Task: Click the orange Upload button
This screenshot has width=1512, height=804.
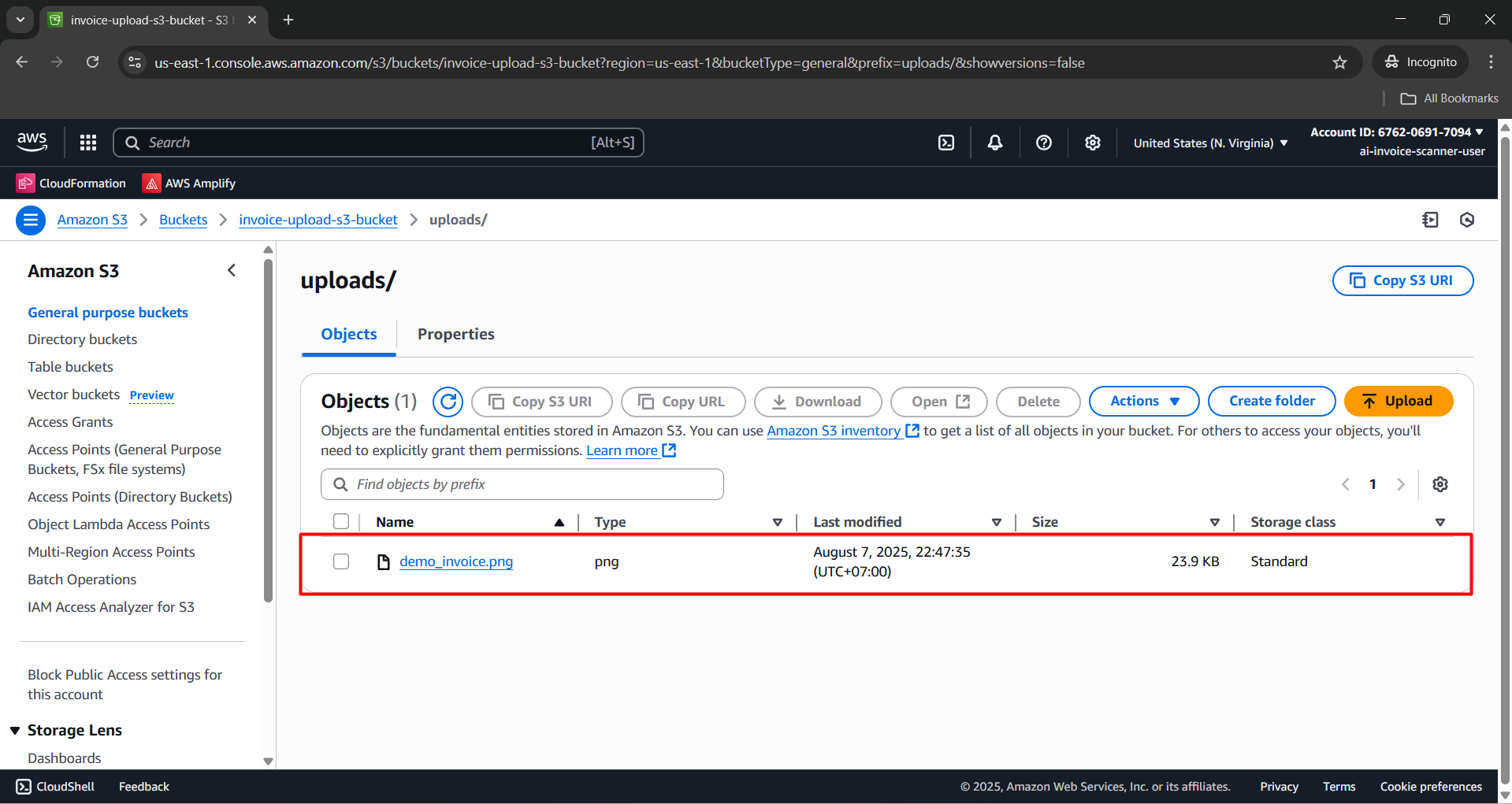Action: [x=1398, y=402]
